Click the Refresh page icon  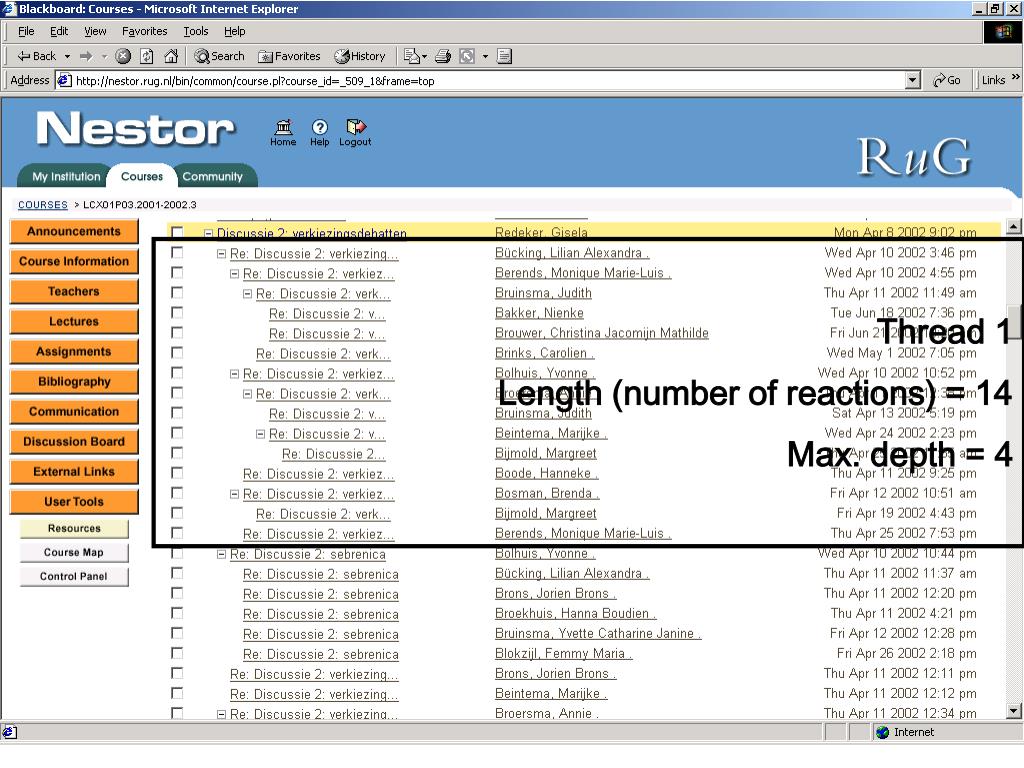[147, 56]
